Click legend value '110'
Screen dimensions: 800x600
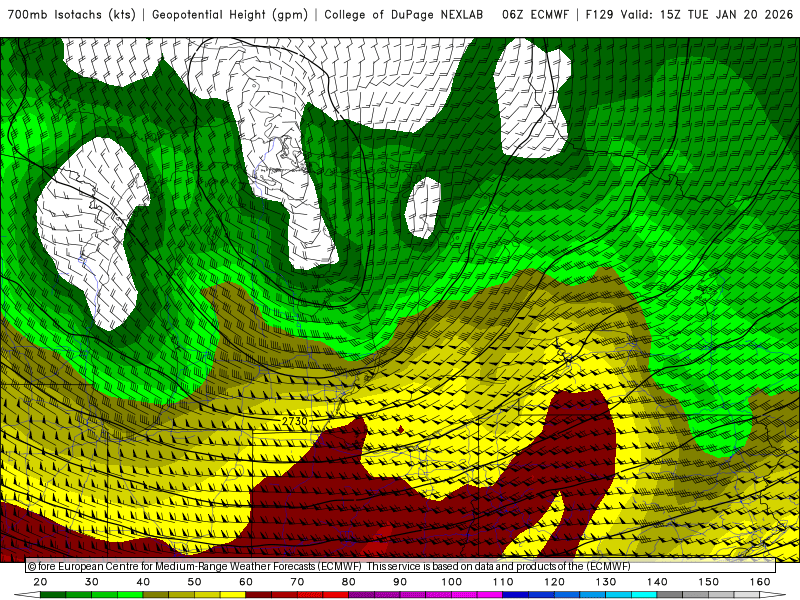click(503, 582)
